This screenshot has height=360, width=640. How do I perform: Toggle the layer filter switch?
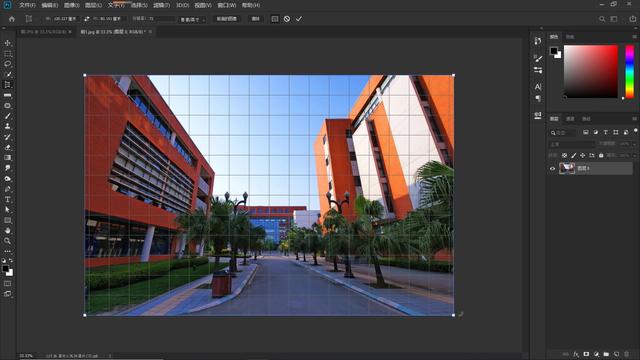636,131
